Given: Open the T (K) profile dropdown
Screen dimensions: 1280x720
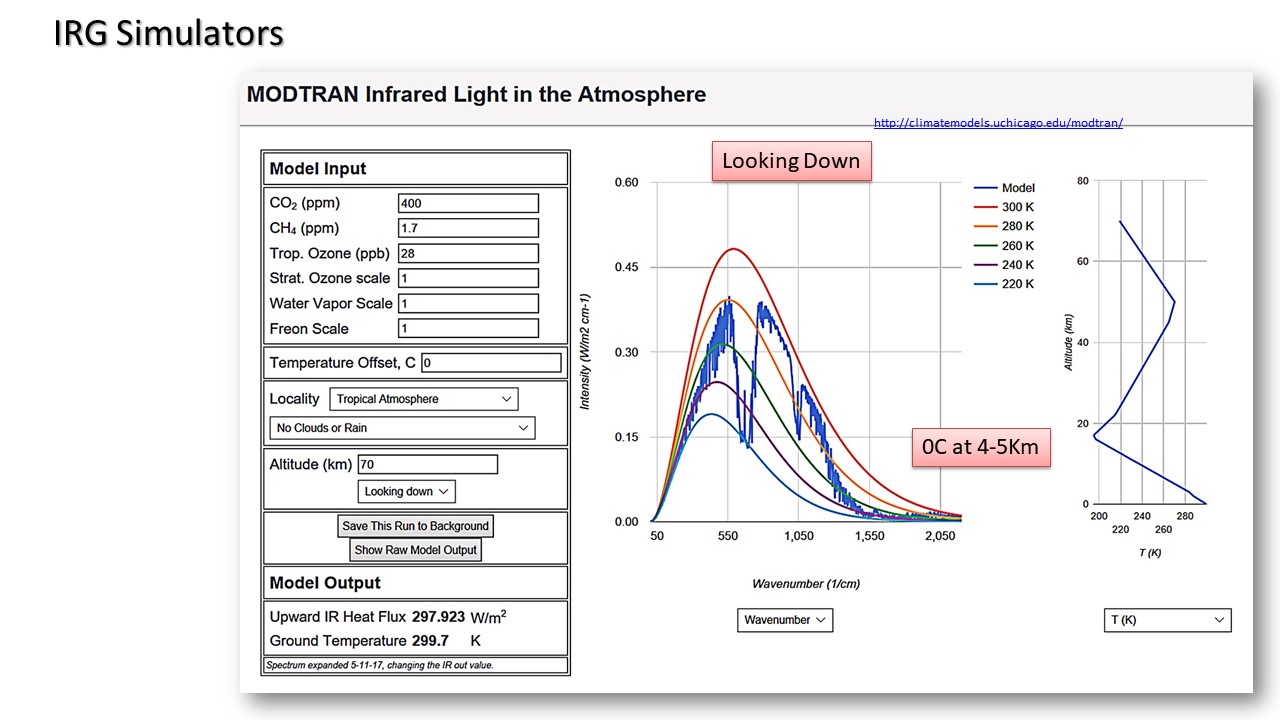Looking at the screenshot, I should point(1167,620).
